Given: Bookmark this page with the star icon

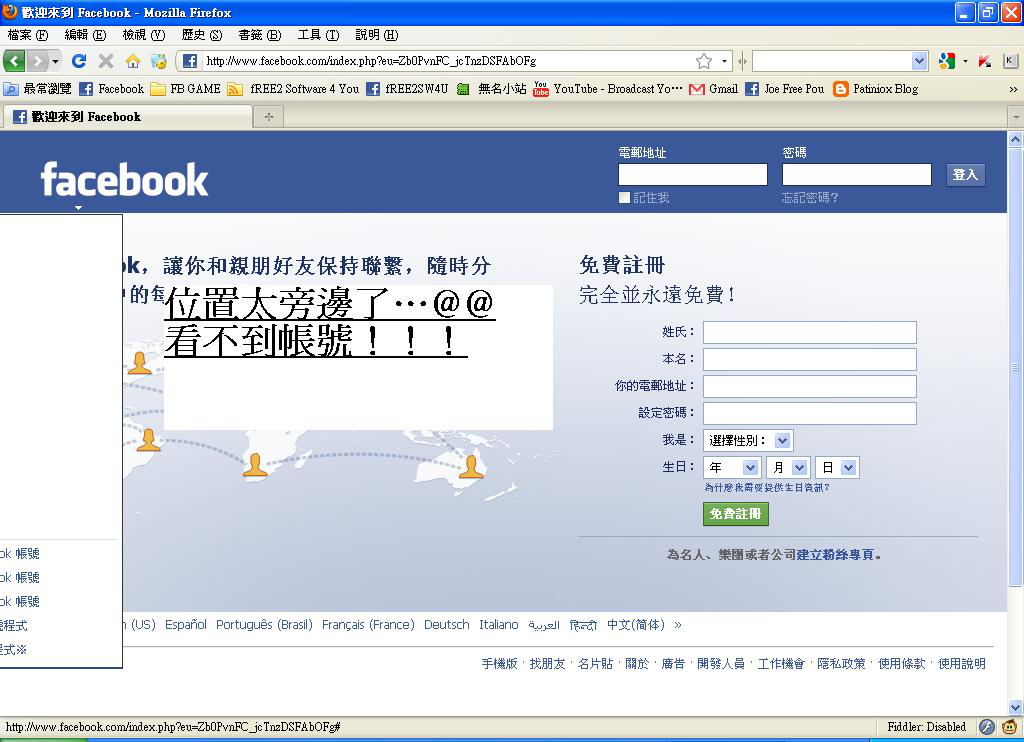Looking at the screenshot, I should click(x=703, y=61).
